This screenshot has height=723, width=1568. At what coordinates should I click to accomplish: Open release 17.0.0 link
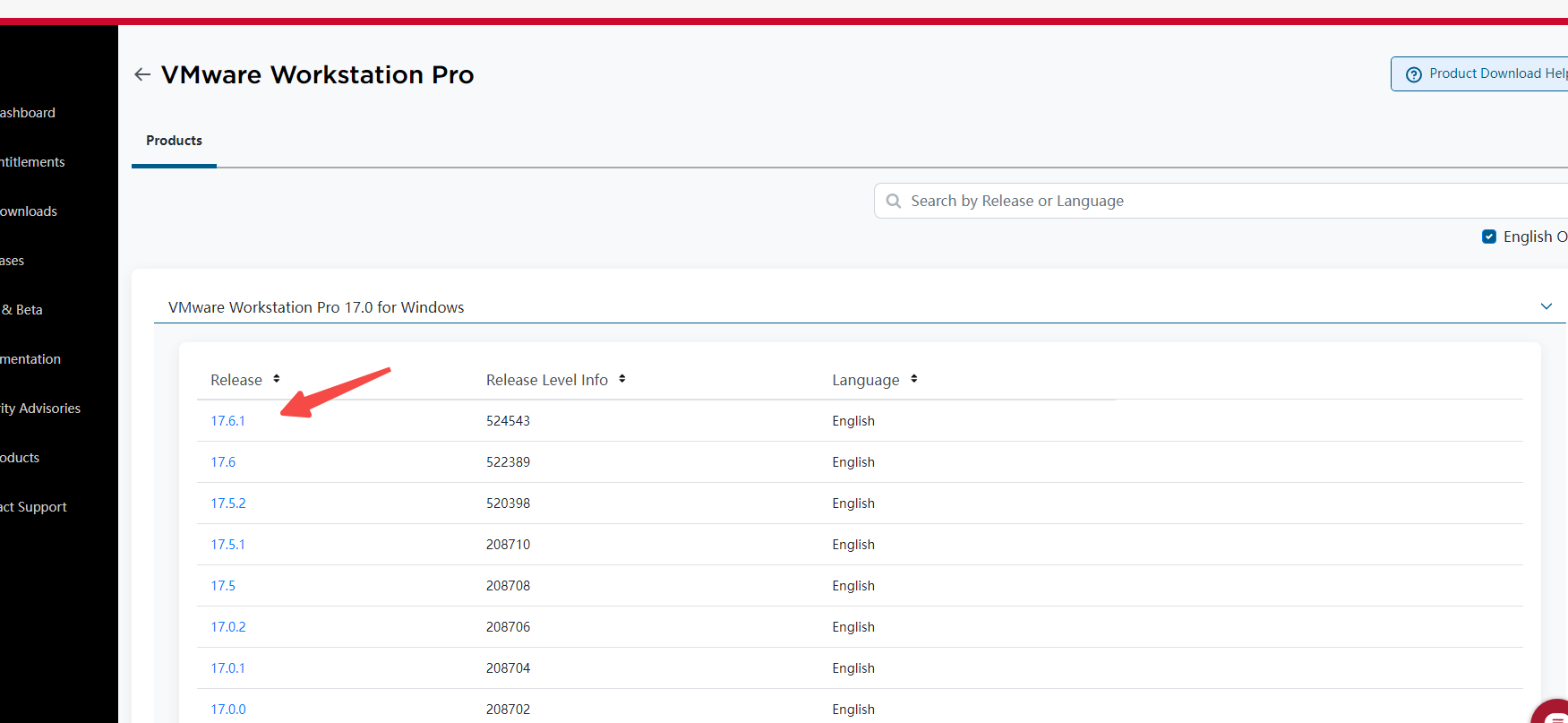(228, 710)
